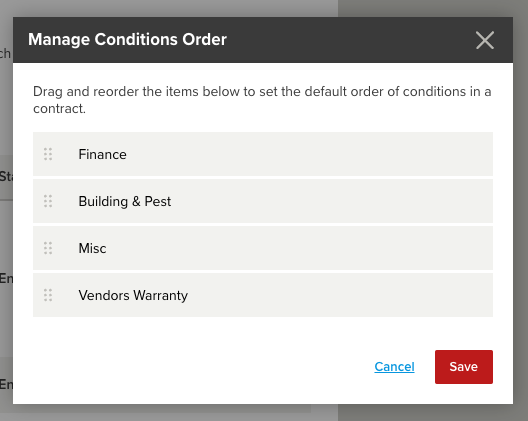Select the Vendors Warranty condition label
Image resolution: width=528 pixels, height=421 pixels.
[133, 295]
